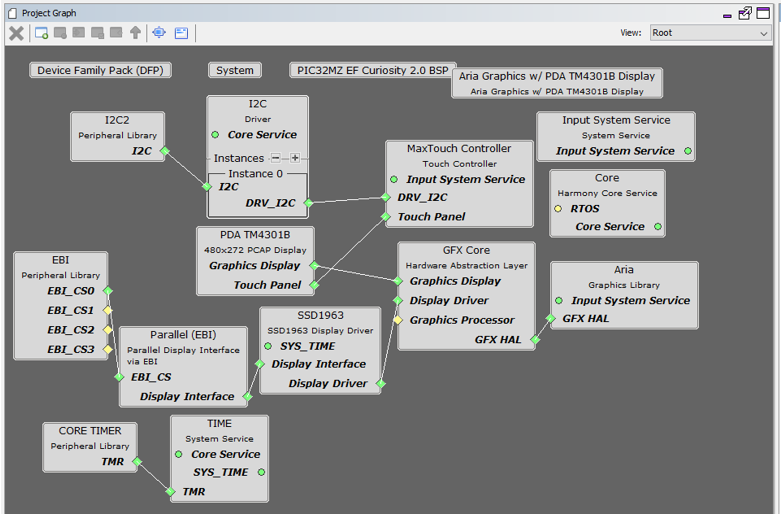This screenshot has width=784, height=519.
Task: Select the System node
Action: 235,70
